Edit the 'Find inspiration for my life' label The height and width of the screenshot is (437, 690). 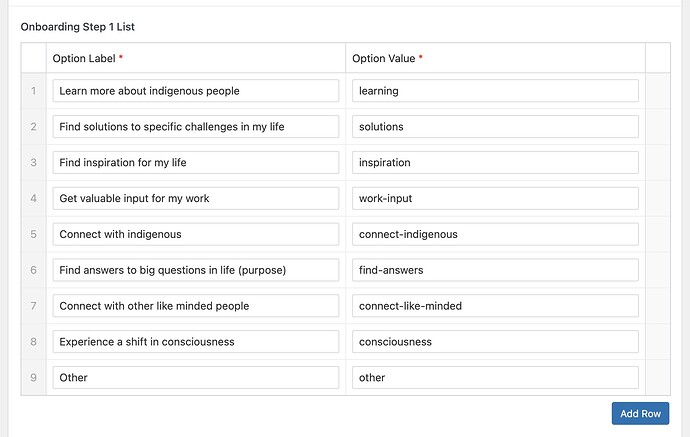click(x=196, y=162)
